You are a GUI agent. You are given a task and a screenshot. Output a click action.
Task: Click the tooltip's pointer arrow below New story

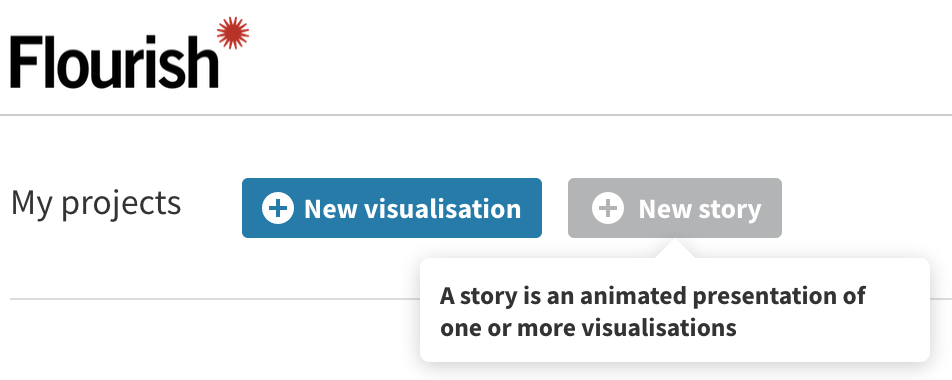click(675, 248)
